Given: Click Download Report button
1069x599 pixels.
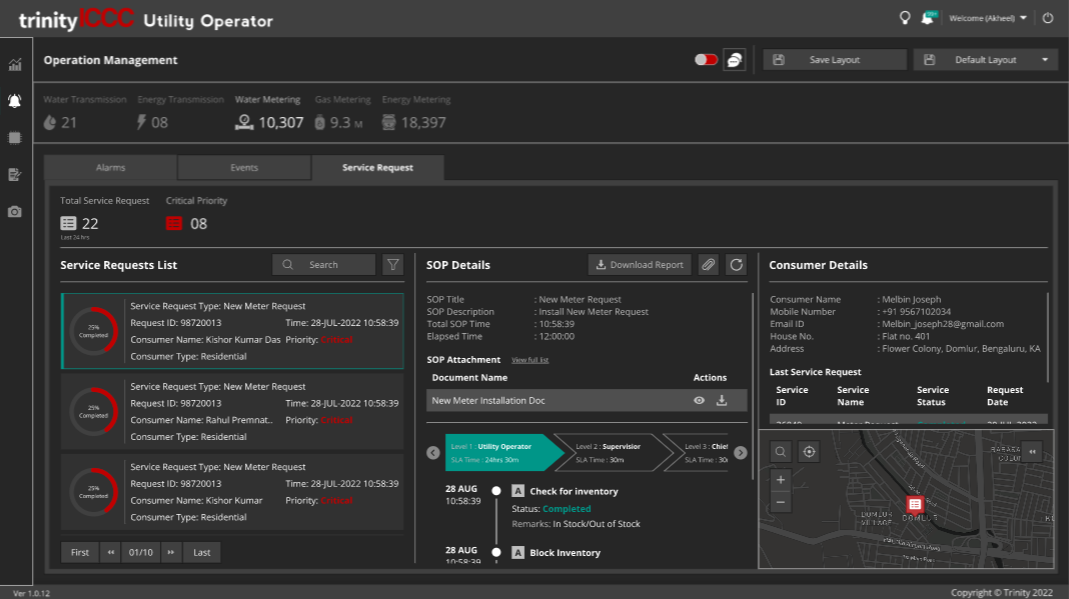Looking at the screenshot, I should 639,264.
